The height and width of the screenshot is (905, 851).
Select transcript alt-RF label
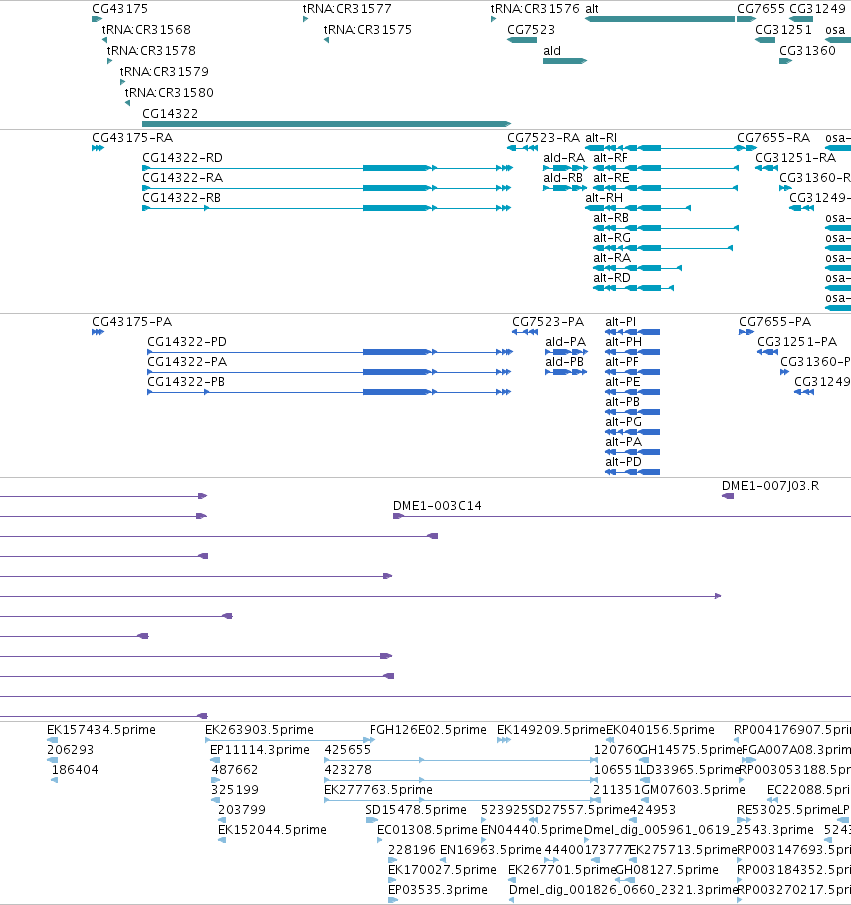pyautogui.click(x=610, y=158)
